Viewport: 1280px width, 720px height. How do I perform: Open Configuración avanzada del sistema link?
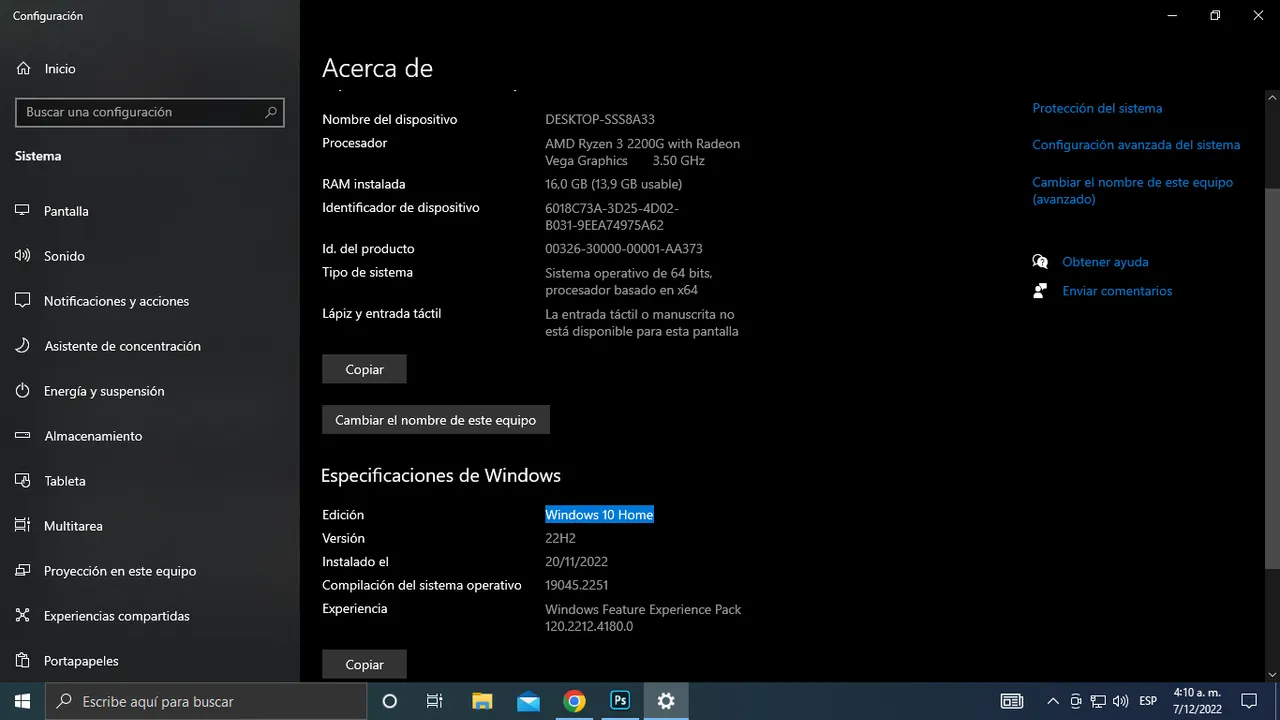pos(1136,145)
